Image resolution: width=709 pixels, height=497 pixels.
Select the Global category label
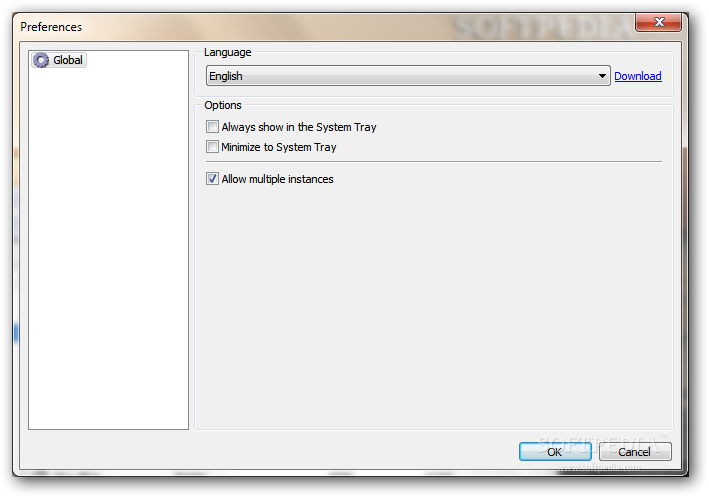pos(68,60)
